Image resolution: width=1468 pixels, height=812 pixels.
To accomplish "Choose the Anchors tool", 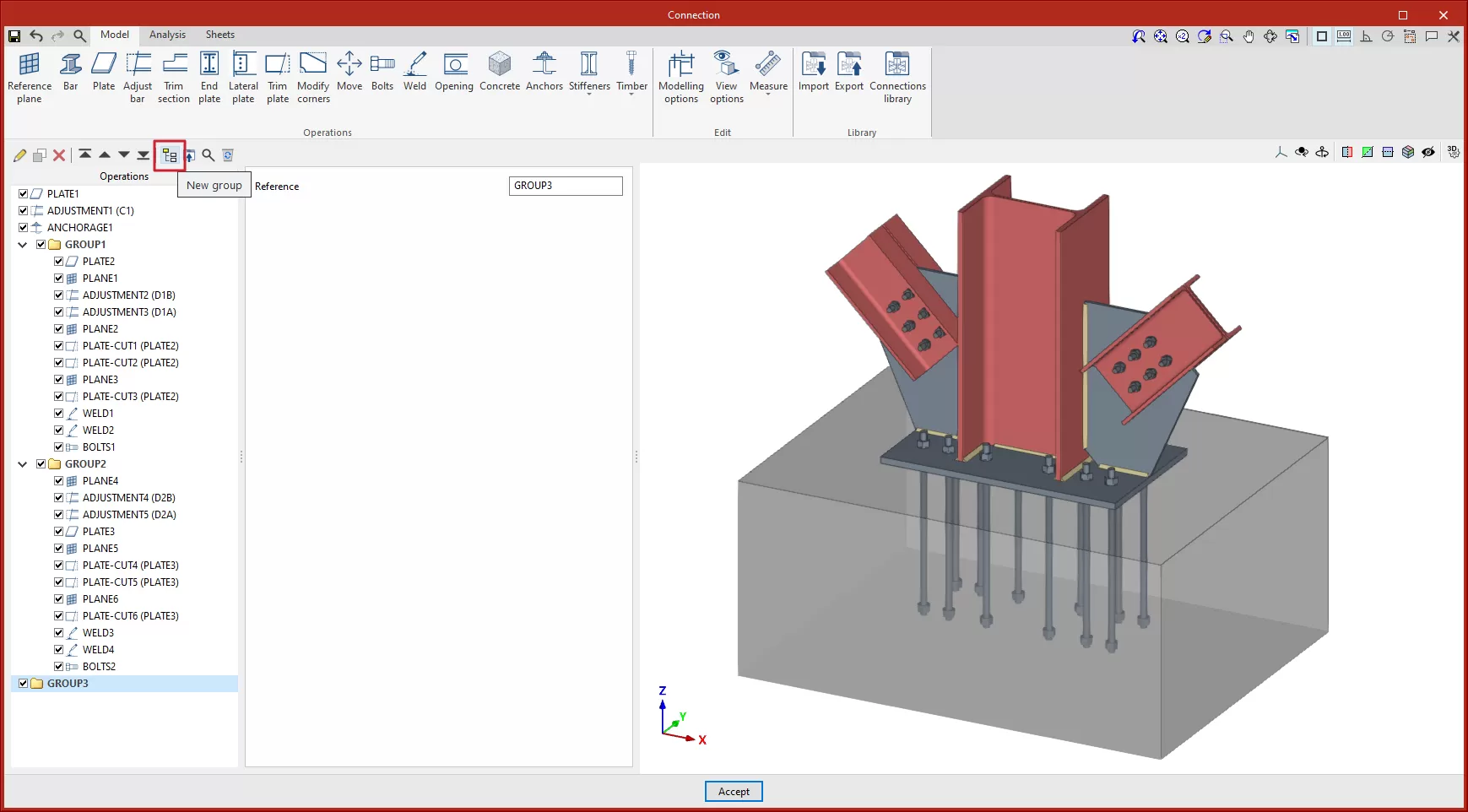I will coord(544,72).
